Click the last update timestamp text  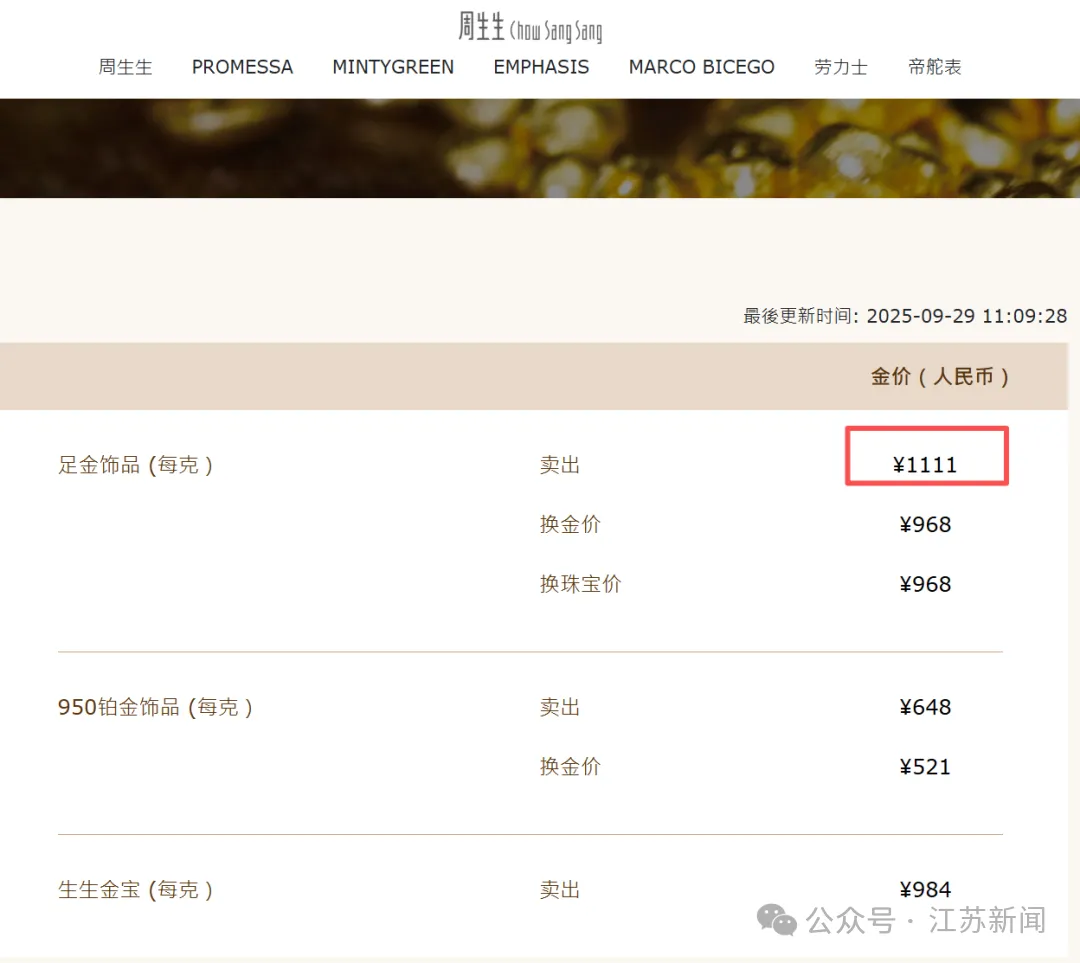click(905, 316)
